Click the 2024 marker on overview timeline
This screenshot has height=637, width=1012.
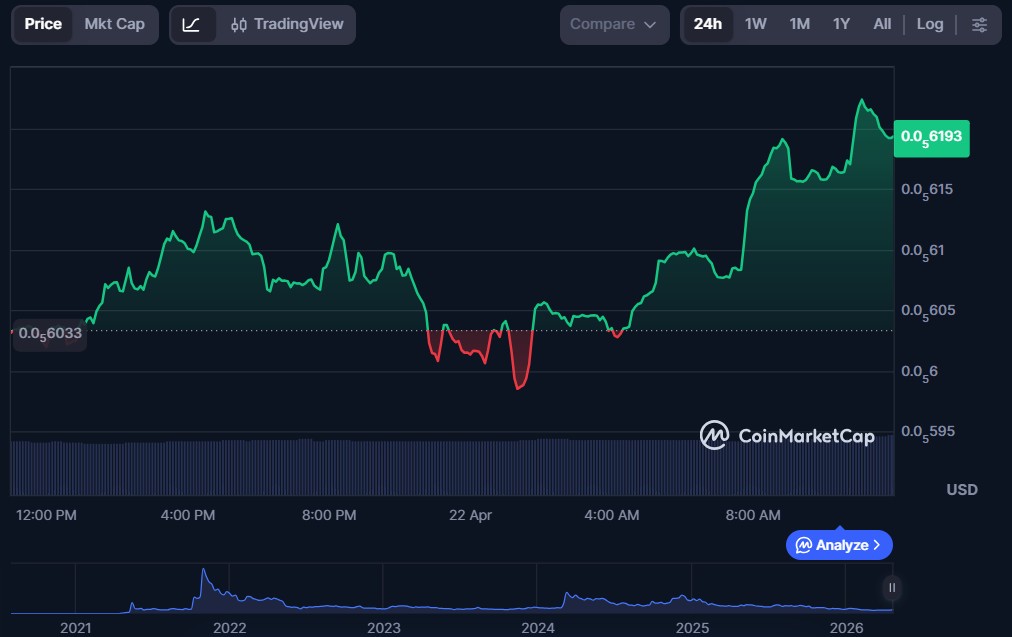(538, 627)
